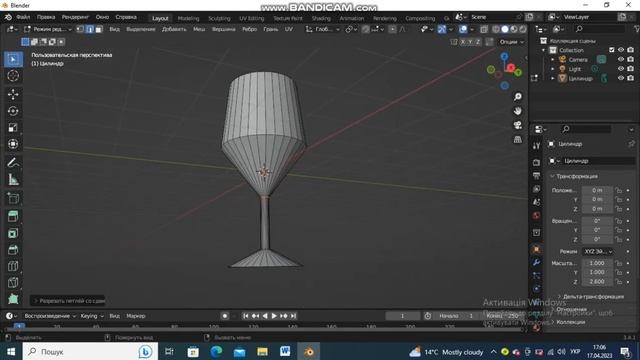Select the Loop Cut tool
Screen dimensions: 640x360
click(13, 266)
